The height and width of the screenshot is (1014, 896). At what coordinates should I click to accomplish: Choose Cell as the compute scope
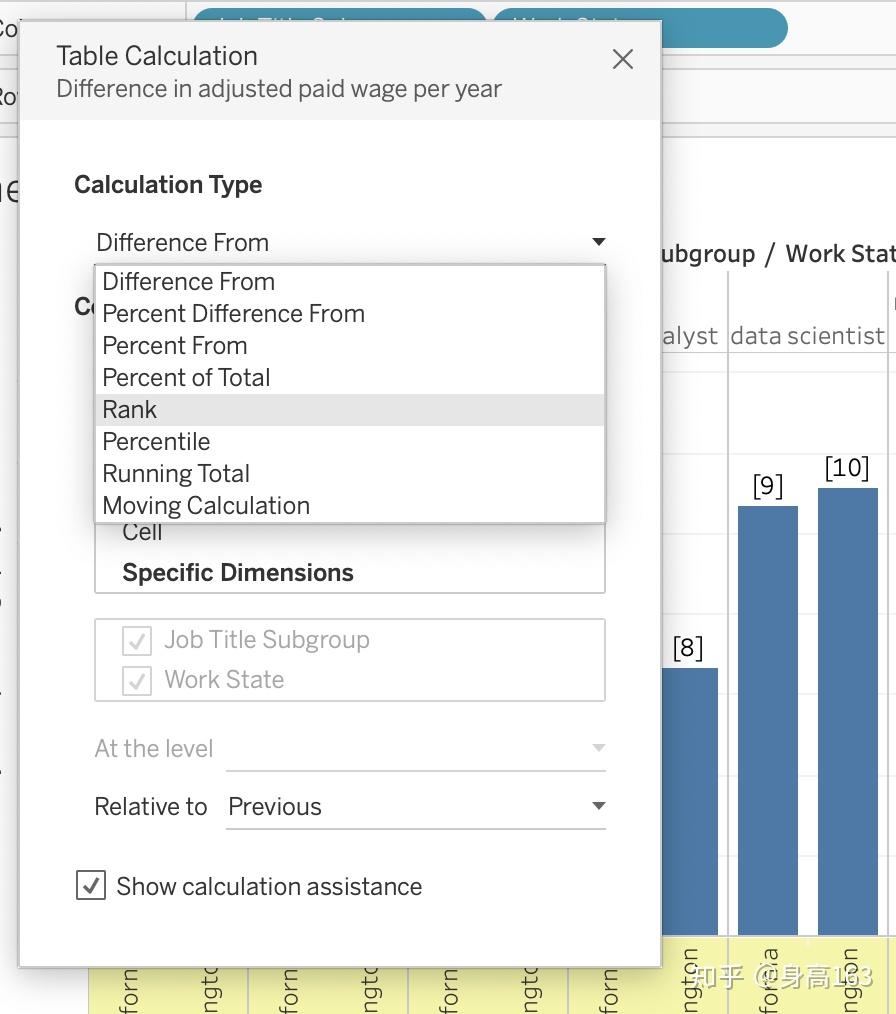142,531
